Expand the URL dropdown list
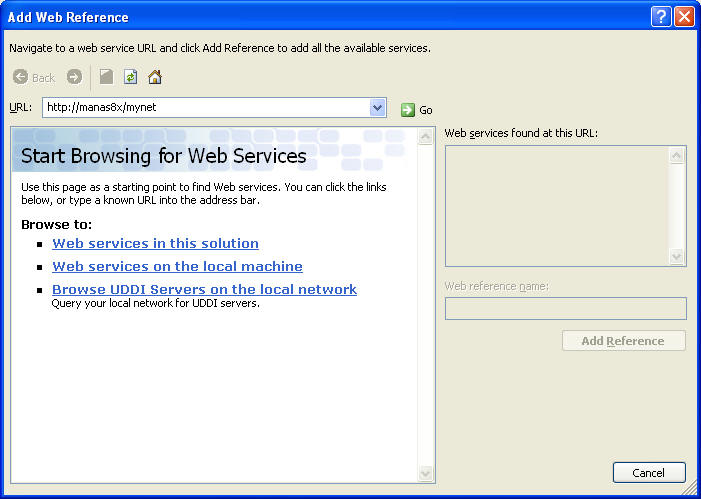This screenshot has height=499, width=701. (x=377, y=108)
